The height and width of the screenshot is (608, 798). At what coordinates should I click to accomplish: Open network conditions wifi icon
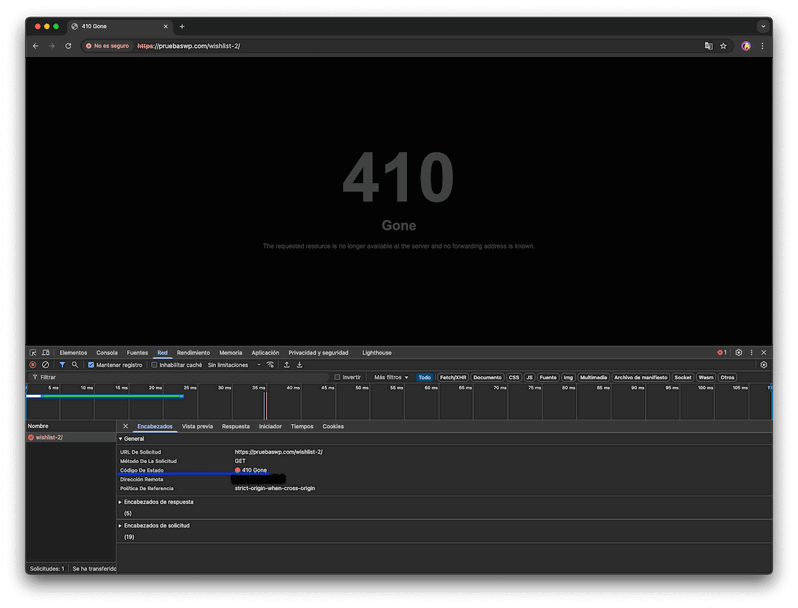[270, 365]
